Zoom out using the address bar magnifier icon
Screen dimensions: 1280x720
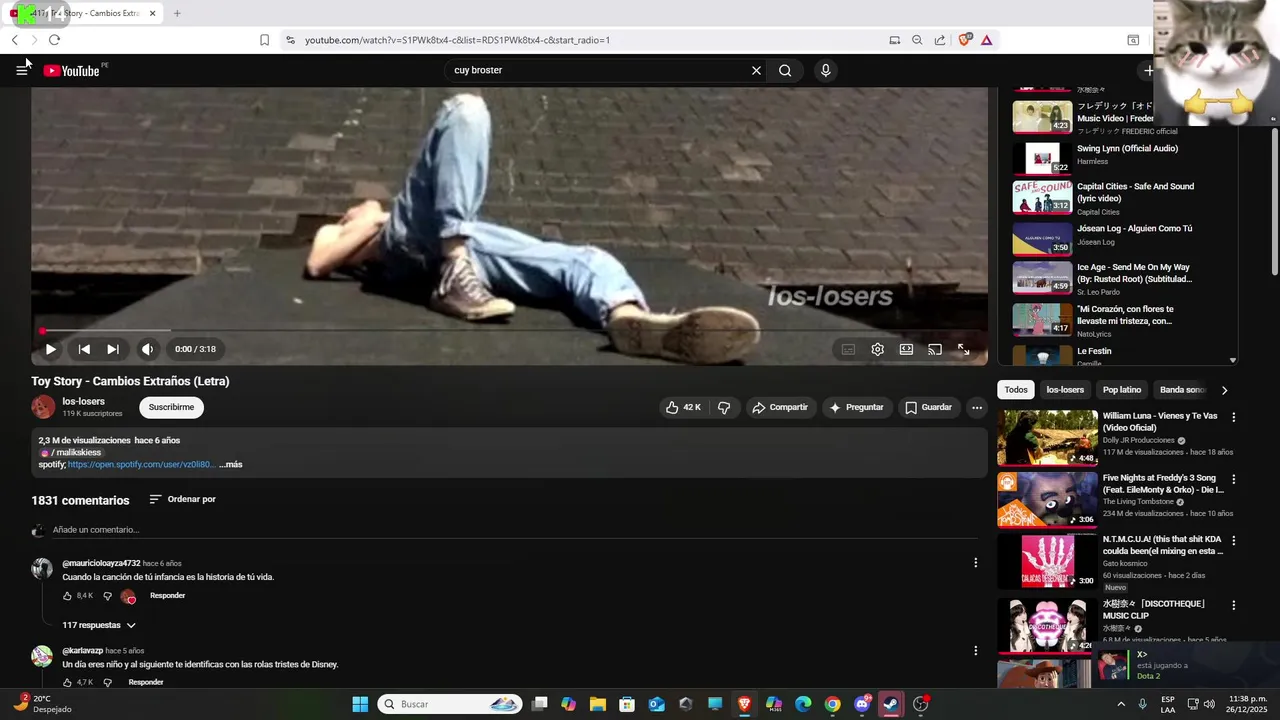click(917, 40)
